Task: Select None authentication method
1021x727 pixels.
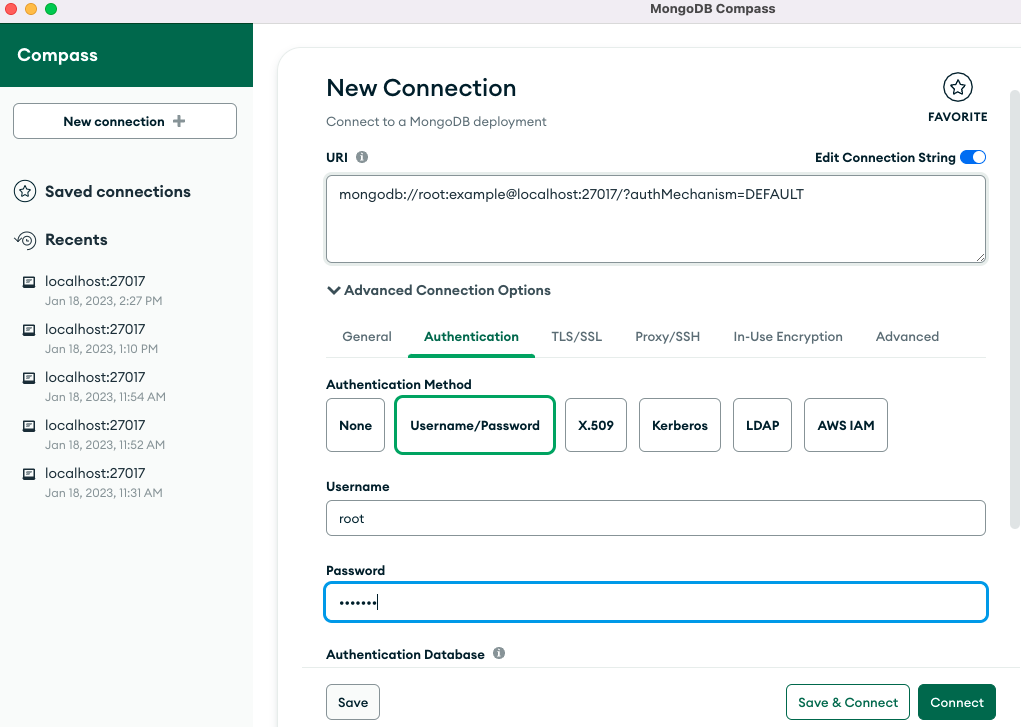Action: (x=356, y=425)
